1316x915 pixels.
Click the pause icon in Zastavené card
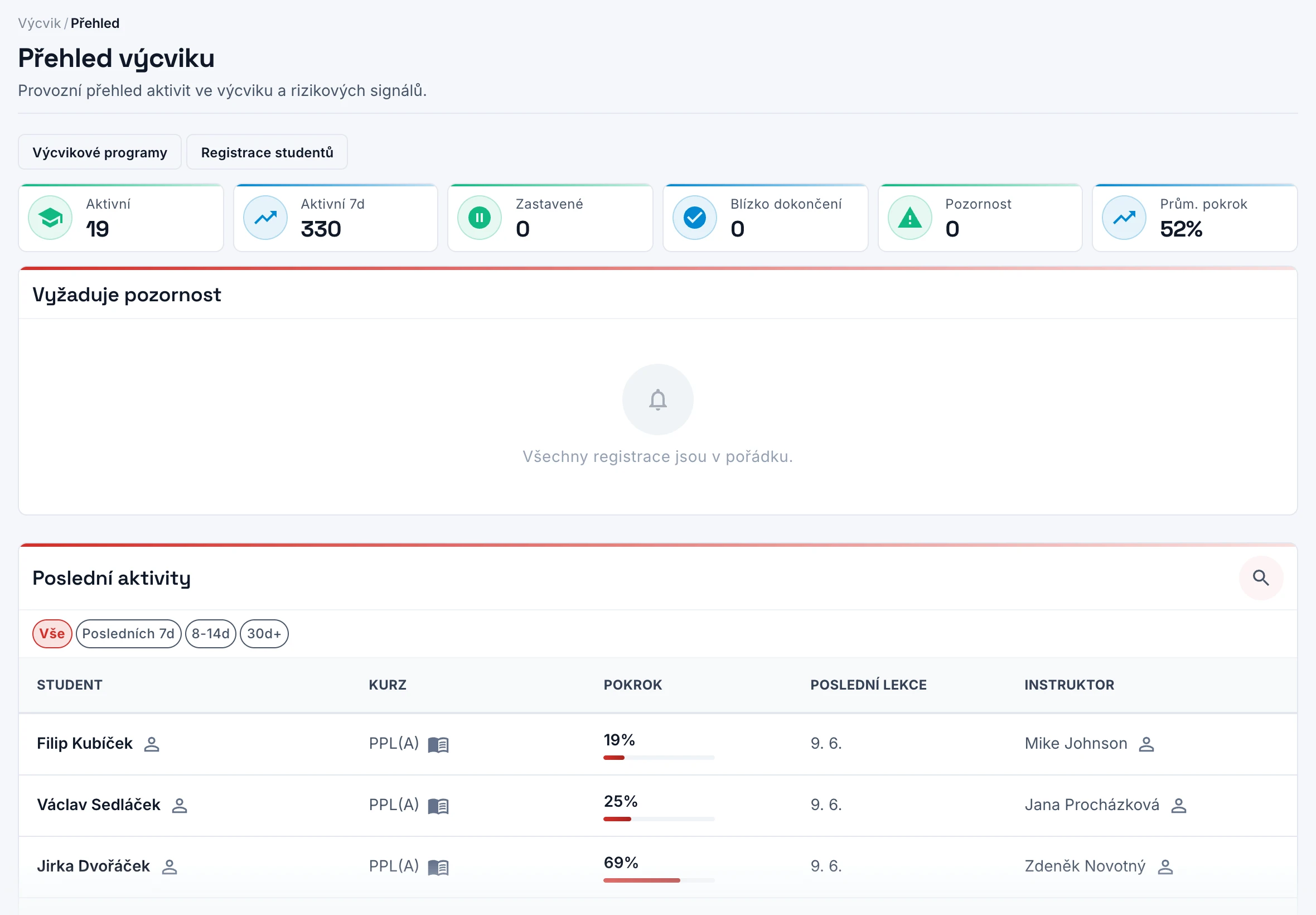point(480,218)
